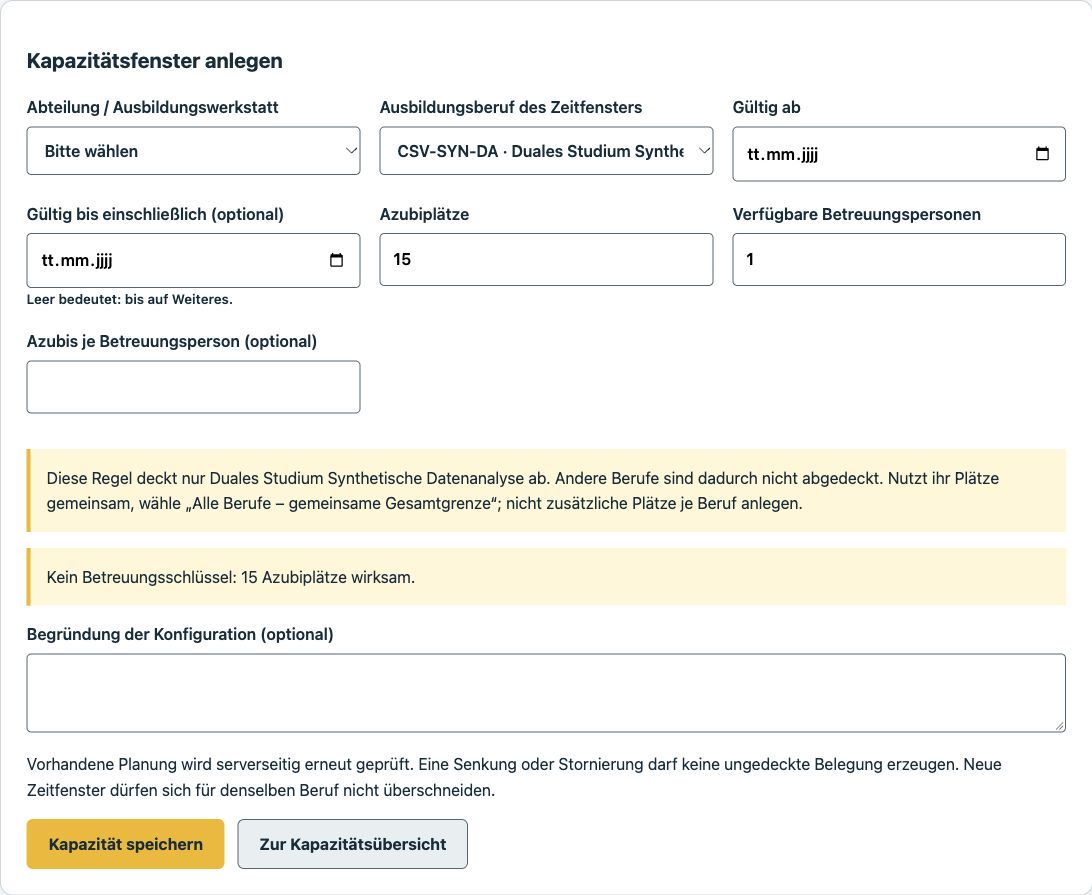Click the note starting 'Vorhandene Planung wird serverseitig'
Screen dimensions: 1092x895
(514, 777)
